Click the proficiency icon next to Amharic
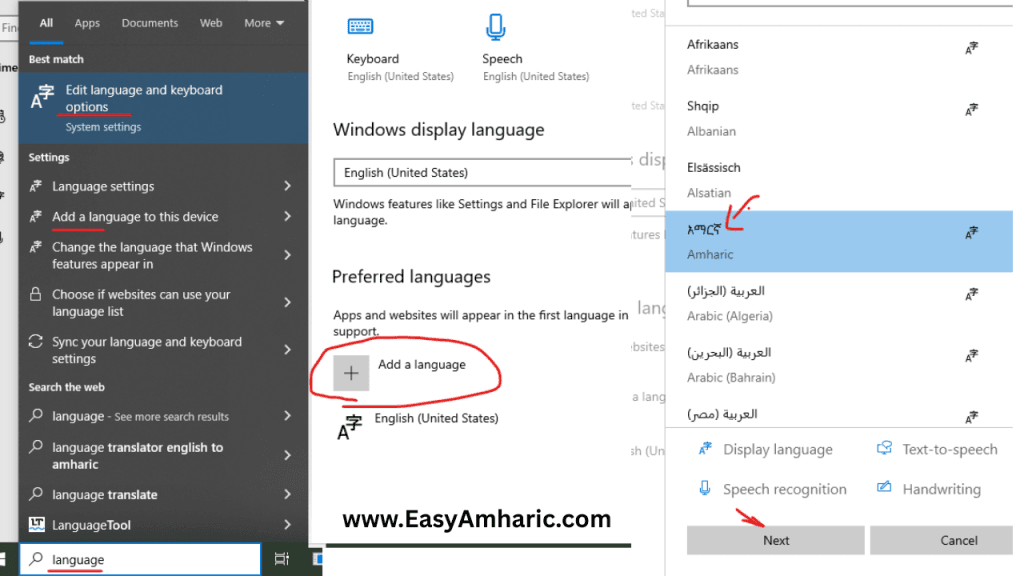Screen dimensions: 1024x576 tap(971, 232)
